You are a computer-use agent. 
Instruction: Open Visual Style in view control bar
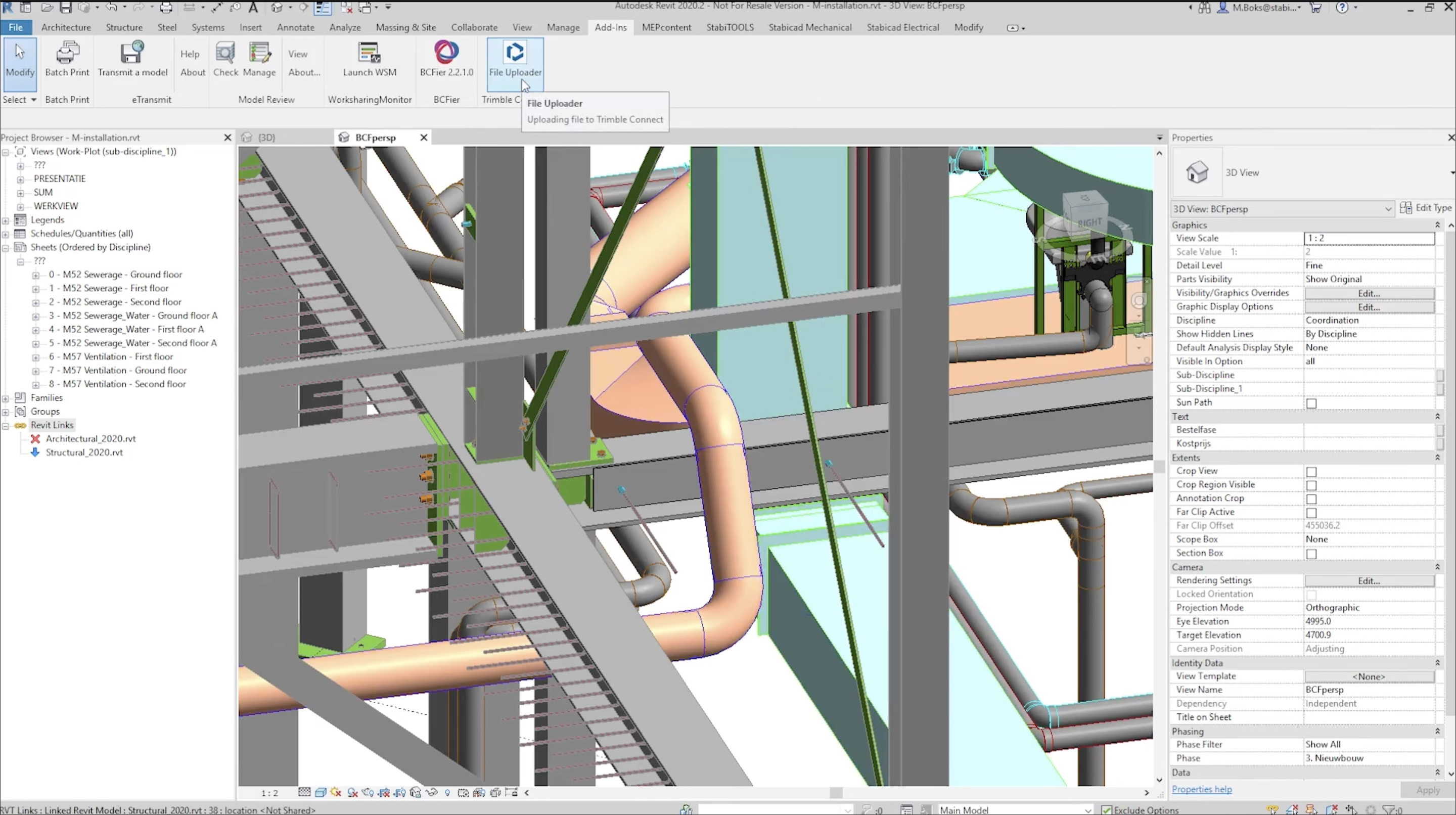click(321, 792)
